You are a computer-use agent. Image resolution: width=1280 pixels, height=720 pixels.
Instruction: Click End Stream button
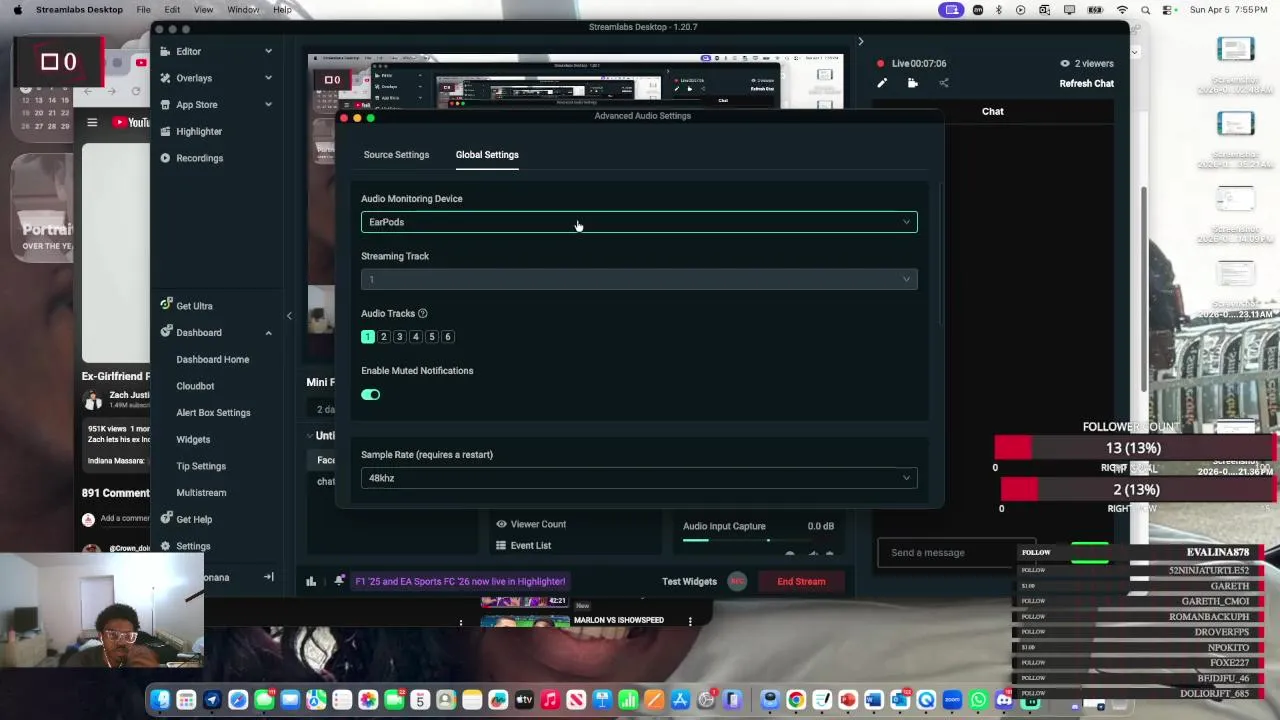(x=801, y=581)
